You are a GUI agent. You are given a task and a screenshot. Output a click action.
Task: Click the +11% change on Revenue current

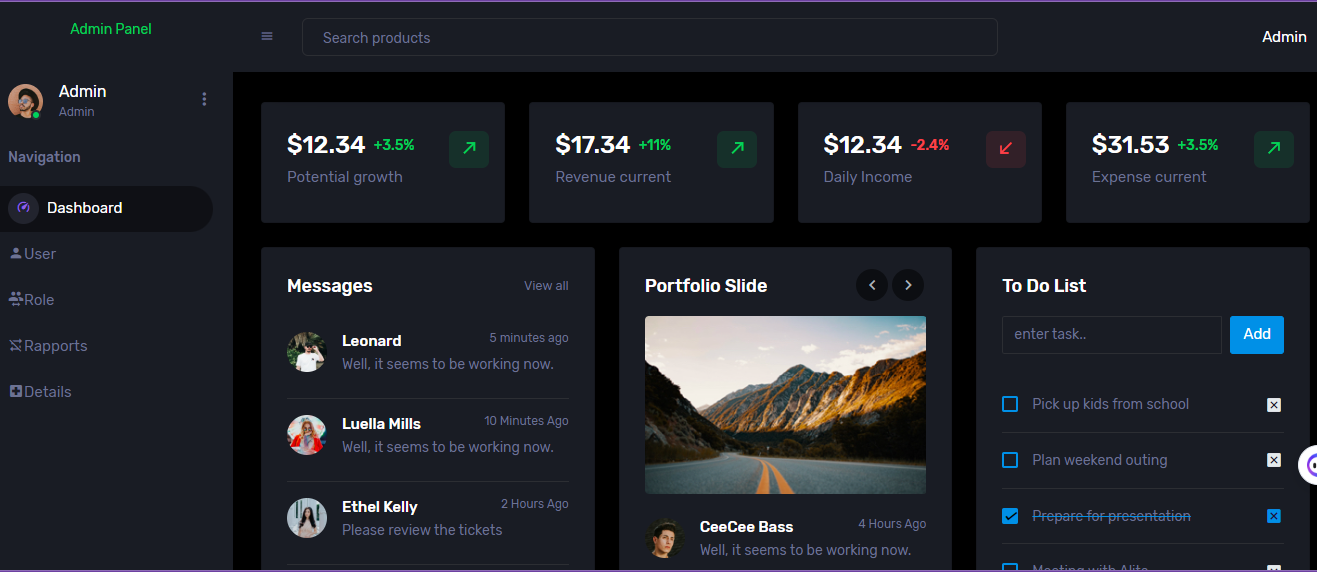(x=655, y=145)
